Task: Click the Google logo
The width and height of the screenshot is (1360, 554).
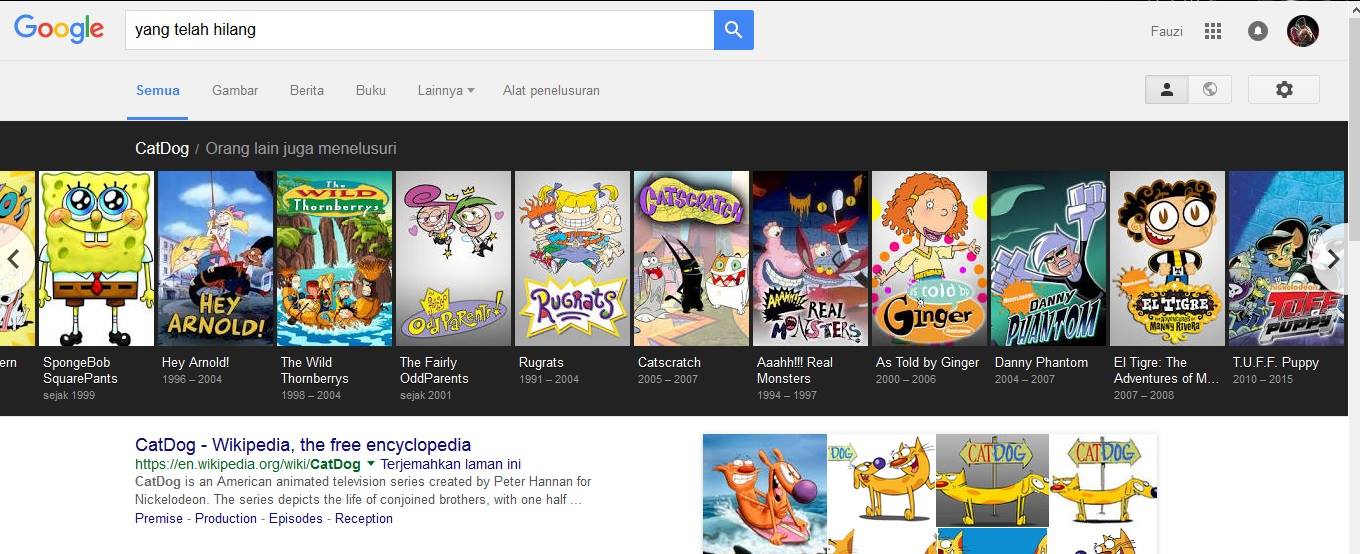Action: [x=59, y=29]
